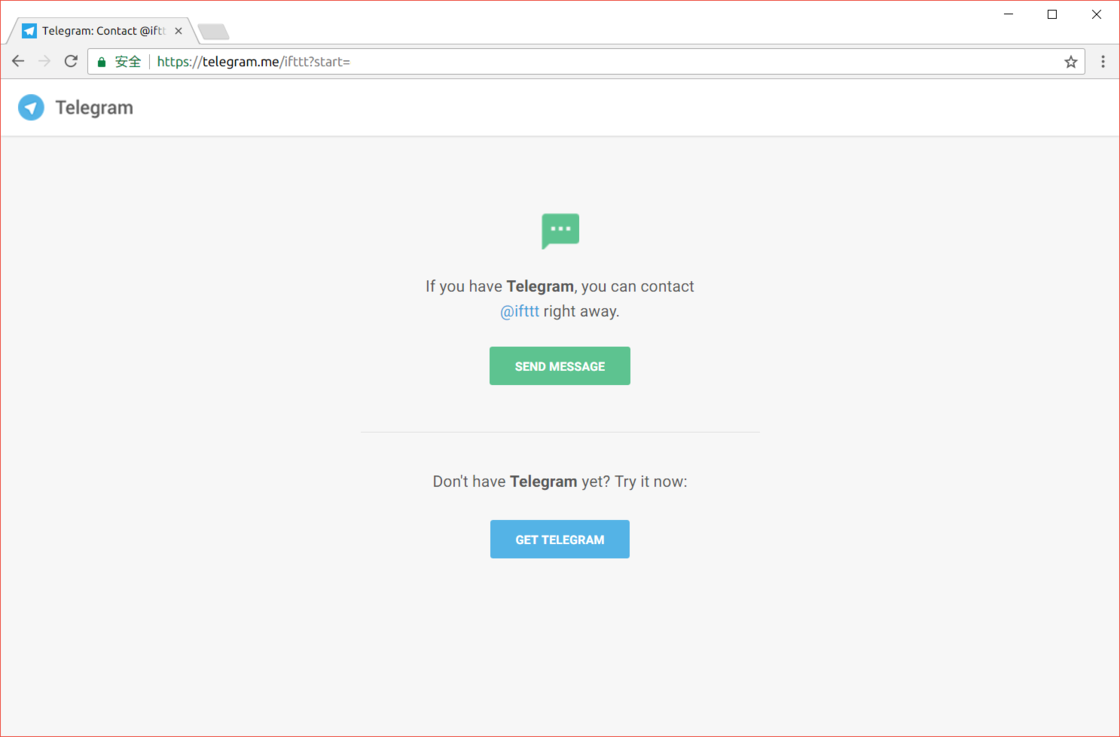Screen dimensions: 1120x737
Task: Open a new tab with the blank tab button
Action: click(x=213, y=31)
